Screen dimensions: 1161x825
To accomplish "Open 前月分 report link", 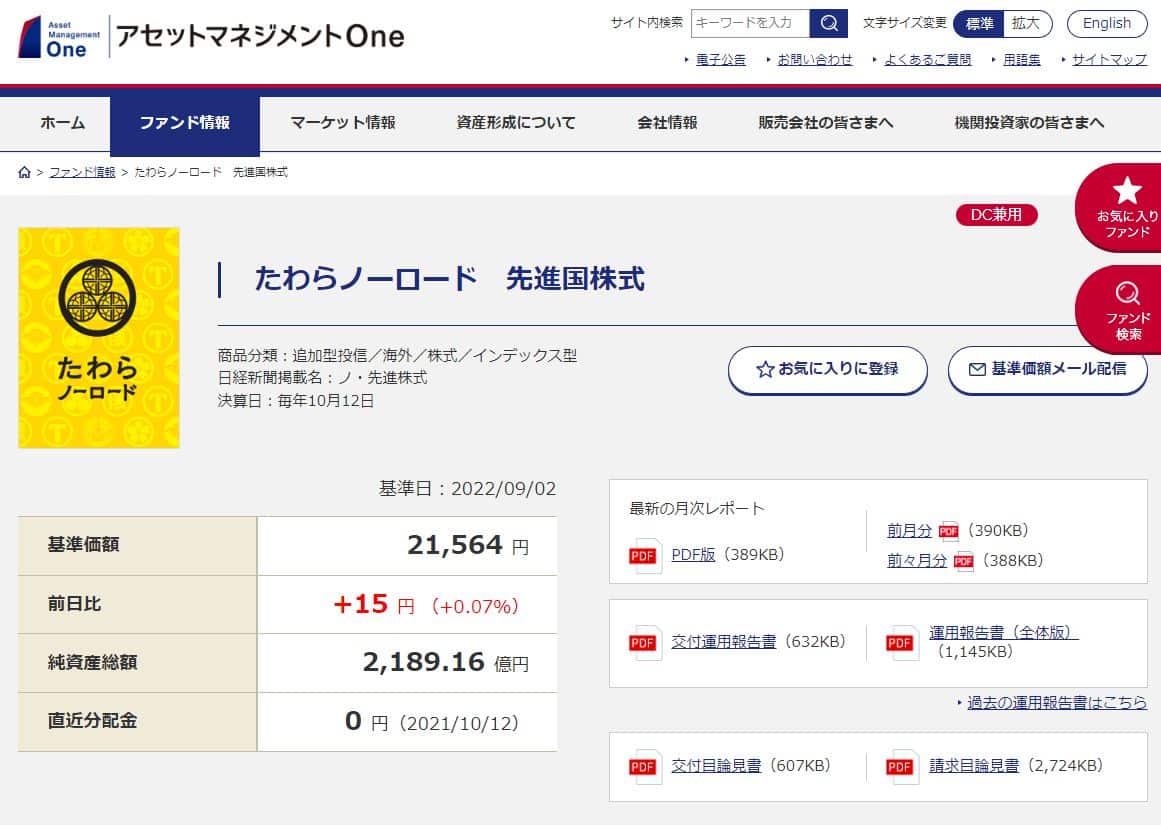I will 909,530.
